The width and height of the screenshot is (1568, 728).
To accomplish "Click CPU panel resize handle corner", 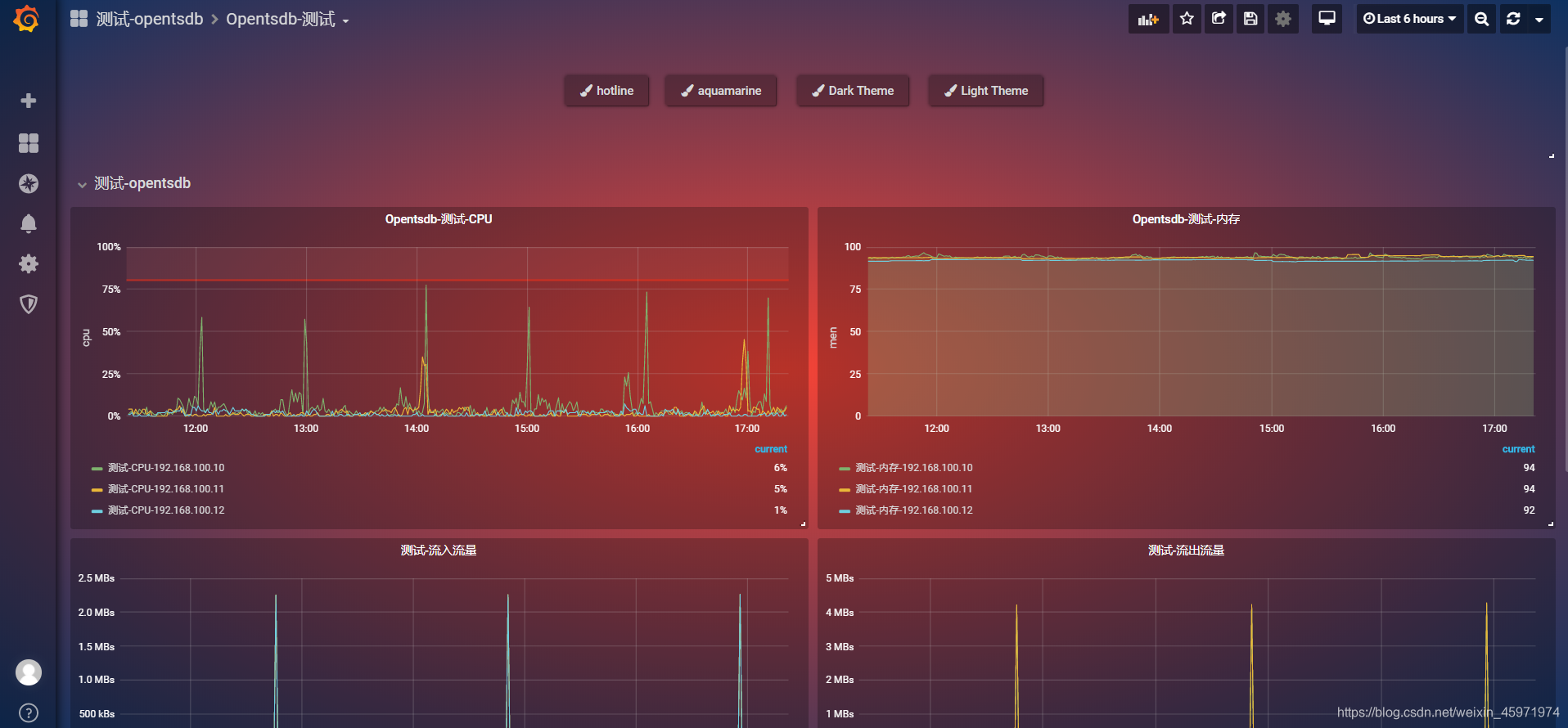I will tap(804, 524).
